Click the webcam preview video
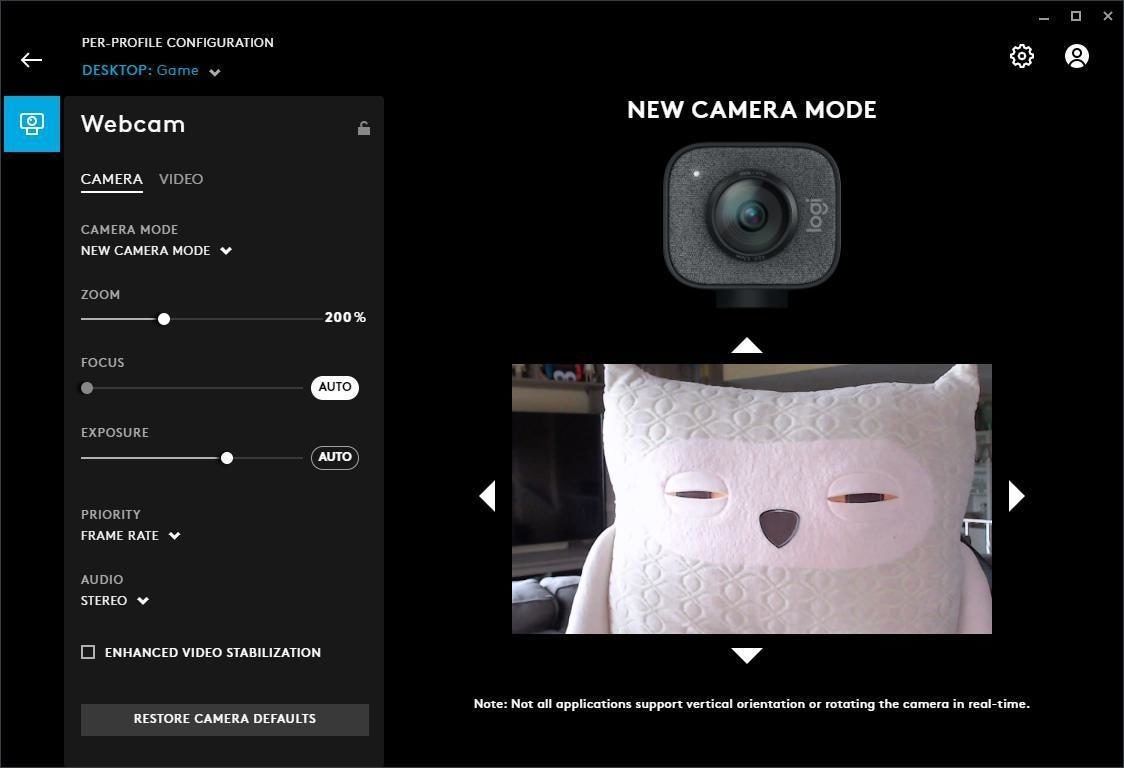The height and width of the screenshot is (768, 1124). coord(752,499)
